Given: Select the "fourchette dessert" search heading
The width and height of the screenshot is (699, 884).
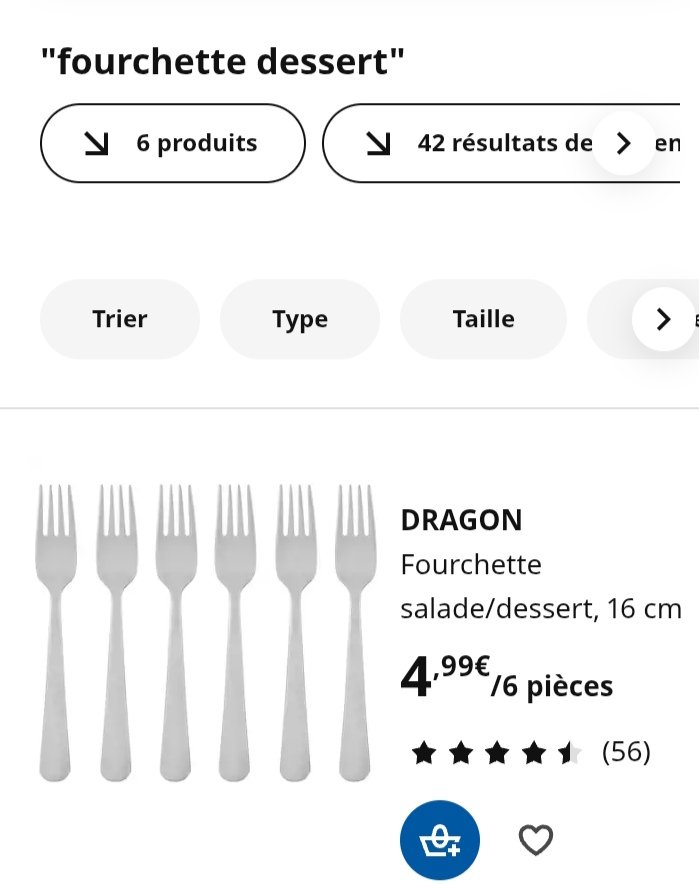Looking at the screenshot, I should click(223, 61).
